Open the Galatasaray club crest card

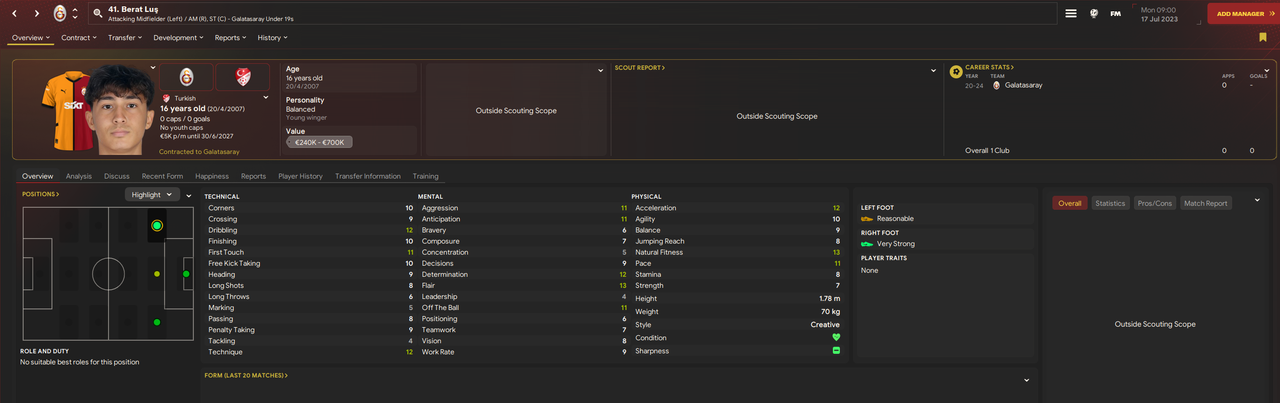point(186,77)
